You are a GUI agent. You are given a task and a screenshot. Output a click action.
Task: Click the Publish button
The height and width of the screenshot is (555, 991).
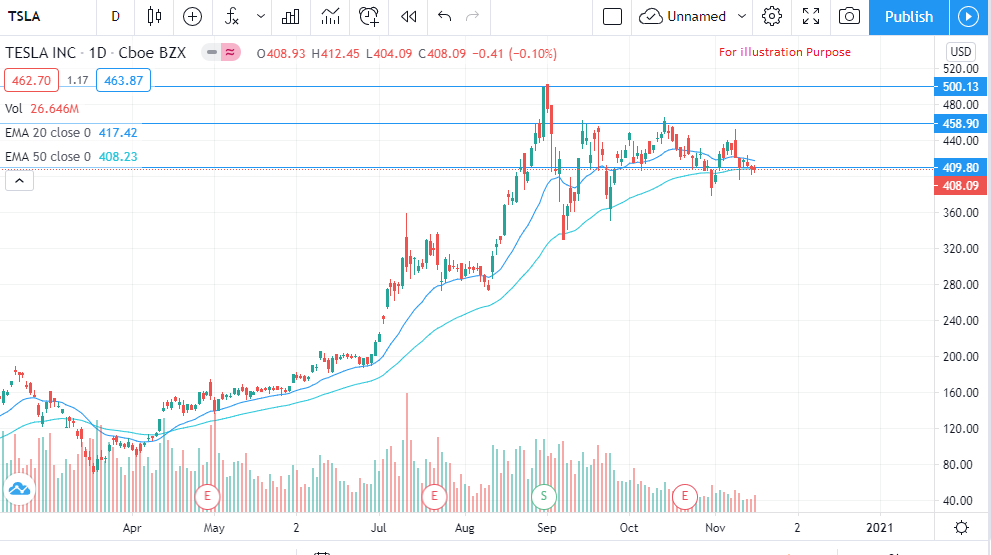point(909,16)
